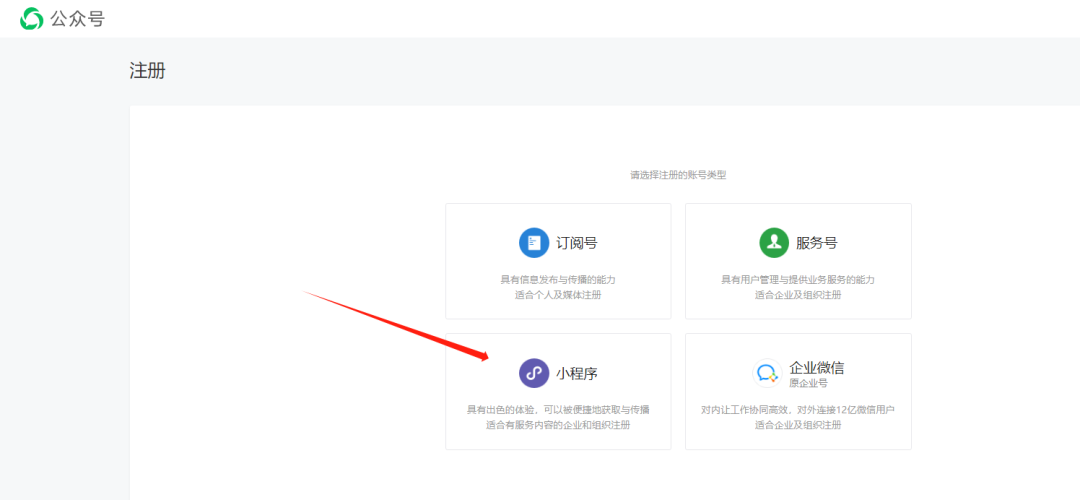Viewport: 1080px width, 500px height.
Task: Click the 原企业号 subtitle under 企业微信
Action: [x=808, y=383]
